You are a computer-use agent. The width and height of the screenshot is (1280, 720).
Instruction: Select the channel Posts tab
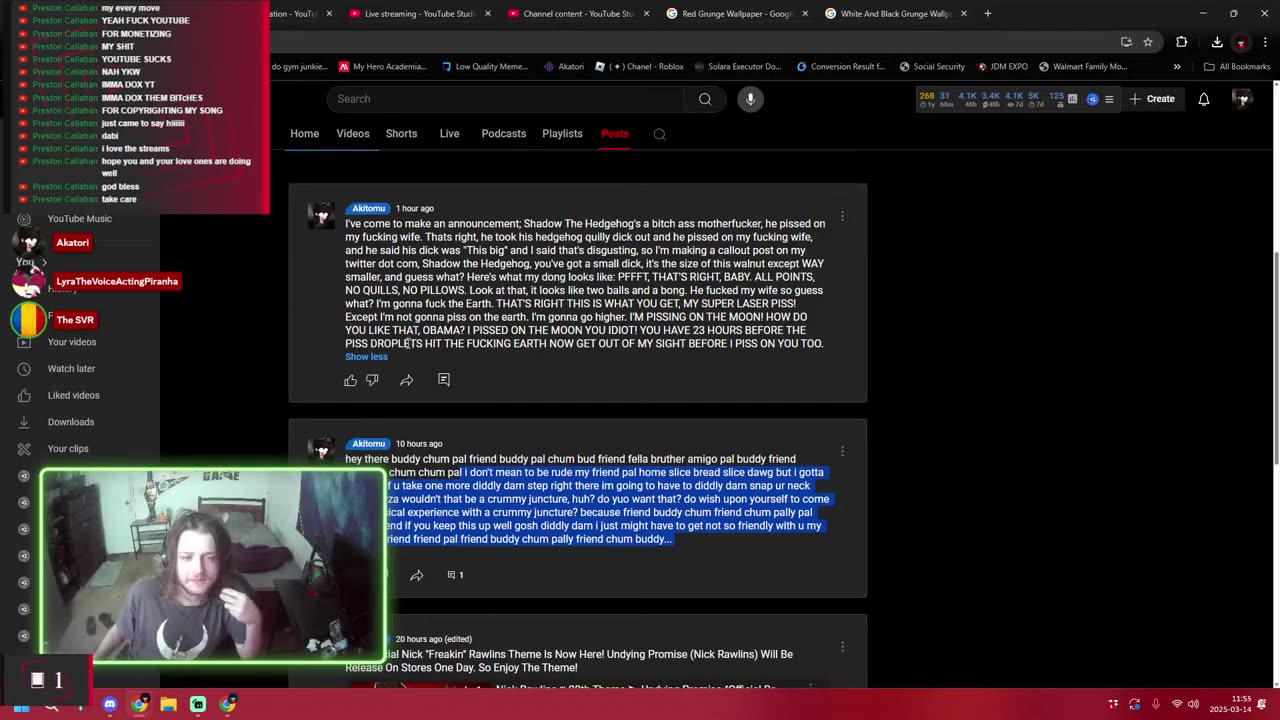click(615, 134)
